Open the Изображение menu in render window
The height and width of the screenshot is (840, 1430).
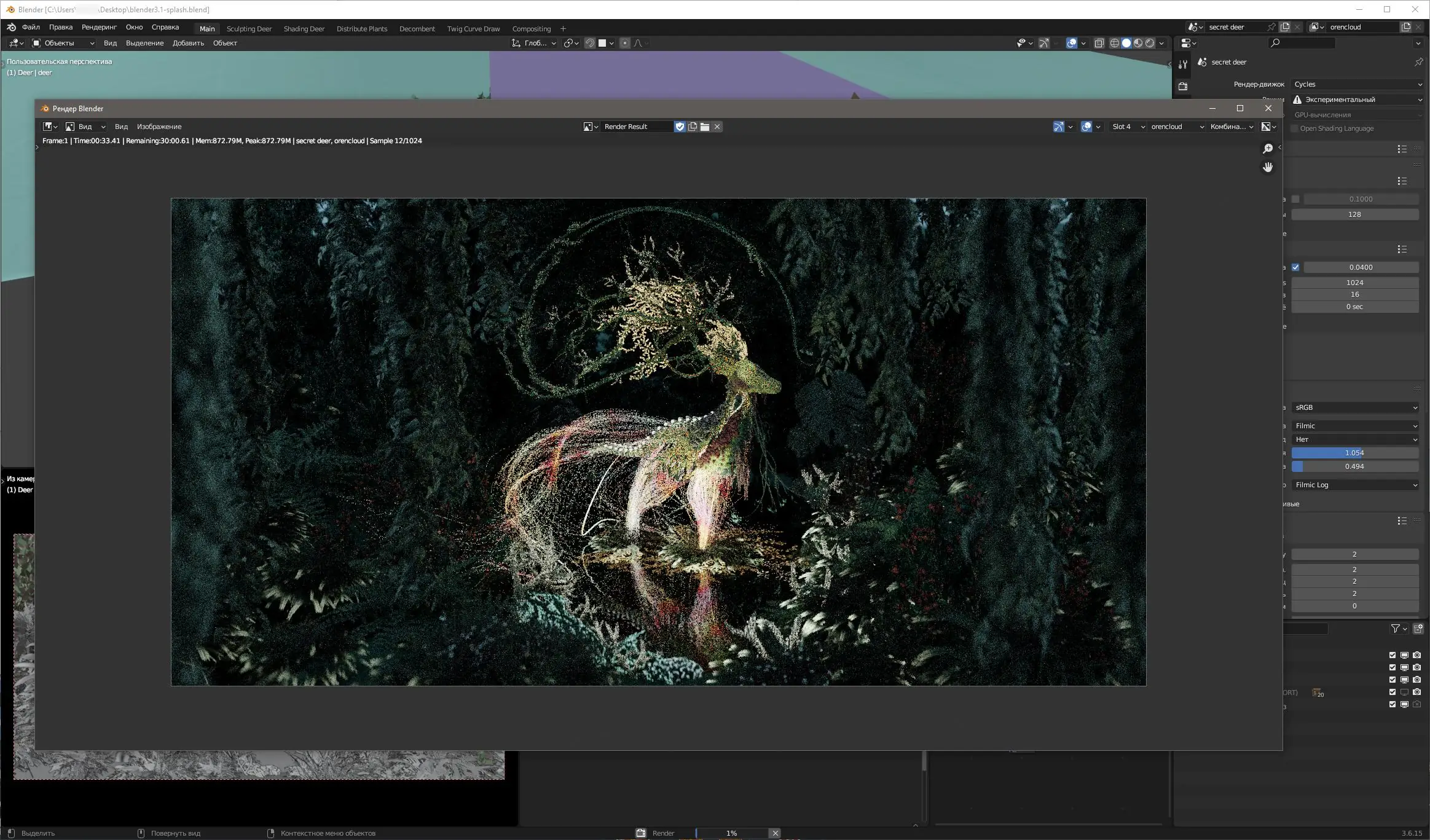pyautogui.click(x=159, y=127)
